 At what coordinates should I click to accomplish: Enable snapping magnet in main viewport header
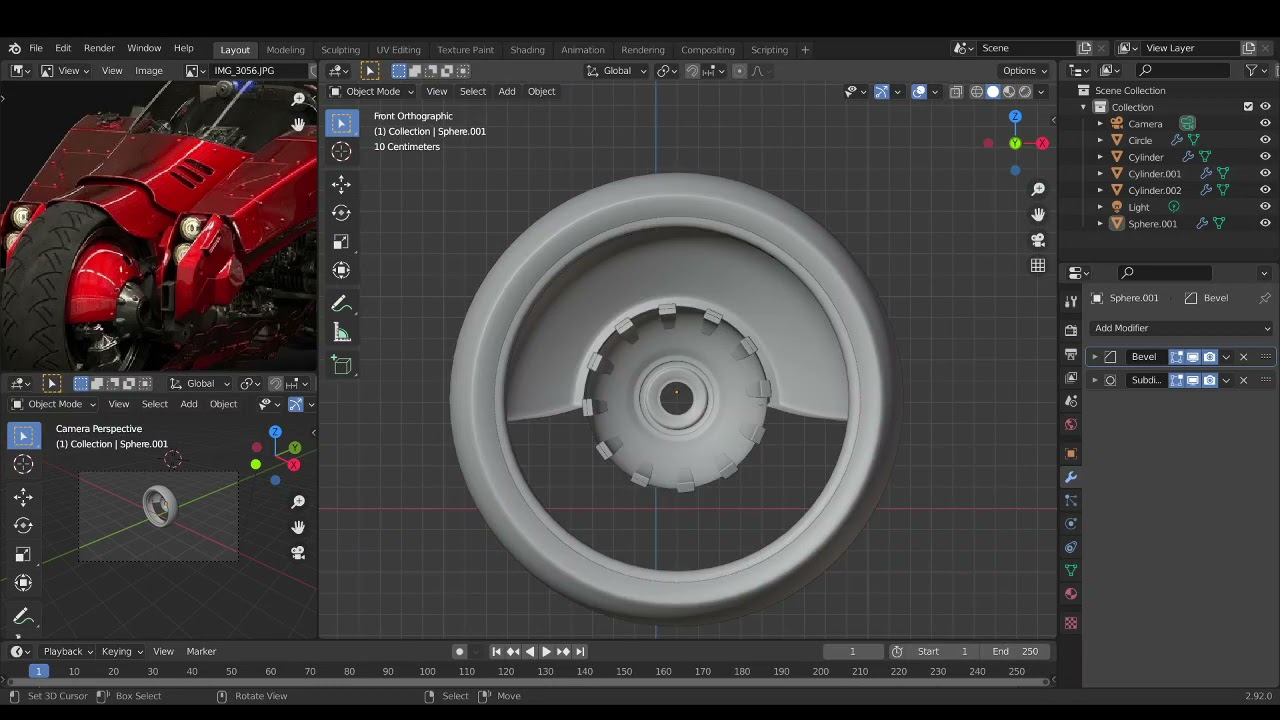click(691, 71)
